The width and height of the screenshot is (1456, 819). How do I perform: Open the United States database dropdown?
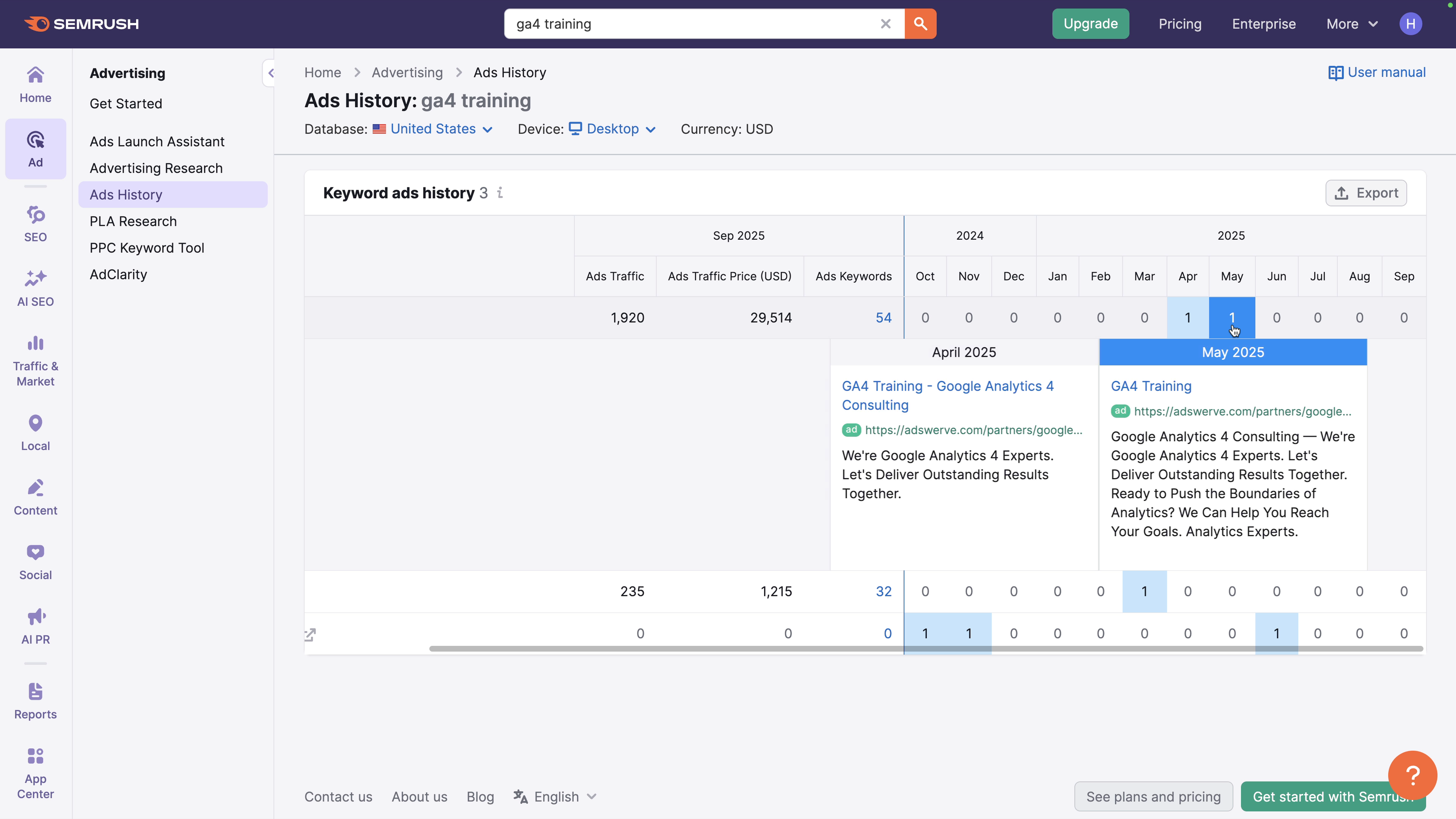433,129
